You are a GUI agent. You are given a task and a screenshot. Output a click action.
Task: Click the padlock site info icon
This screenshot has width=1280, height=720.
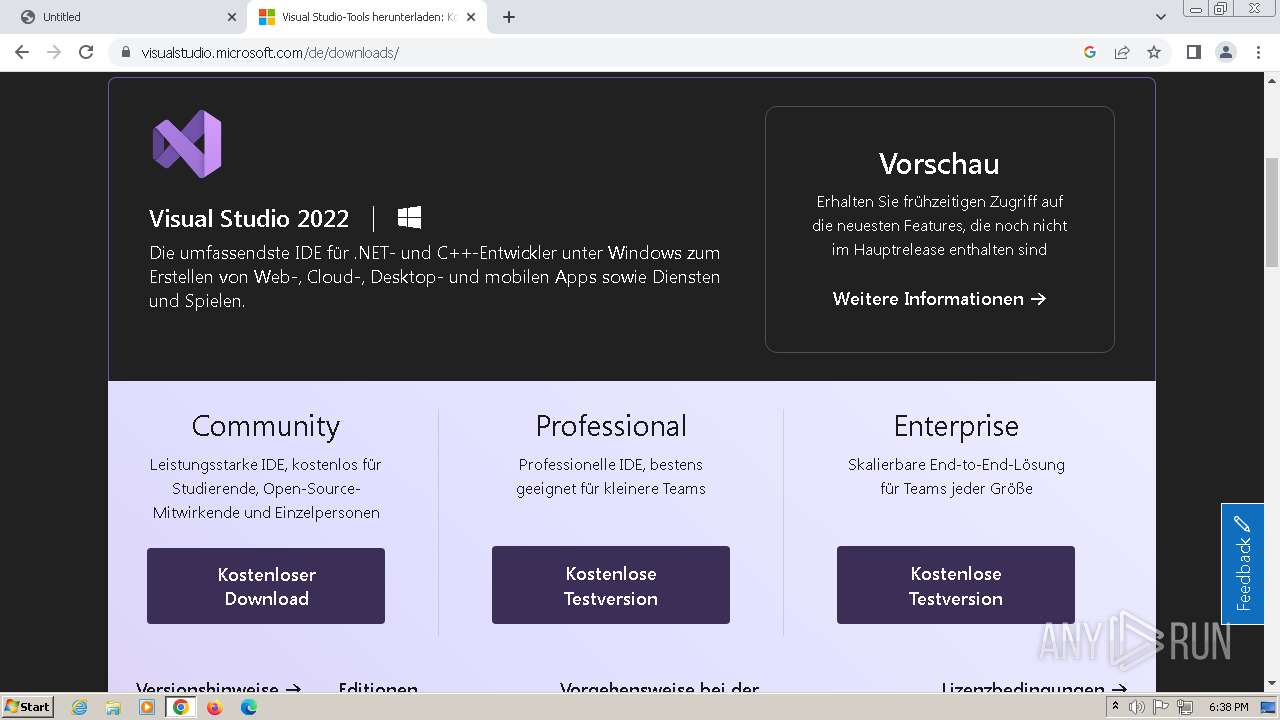[126, 52]
